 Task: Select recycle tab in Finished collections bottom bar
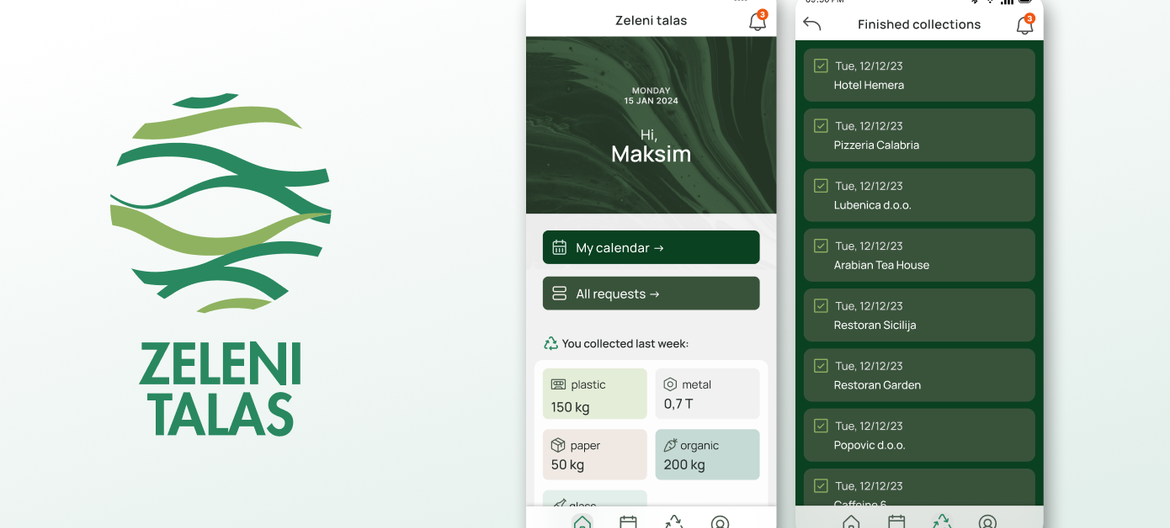pyautogui.click(x=942, y=521)
